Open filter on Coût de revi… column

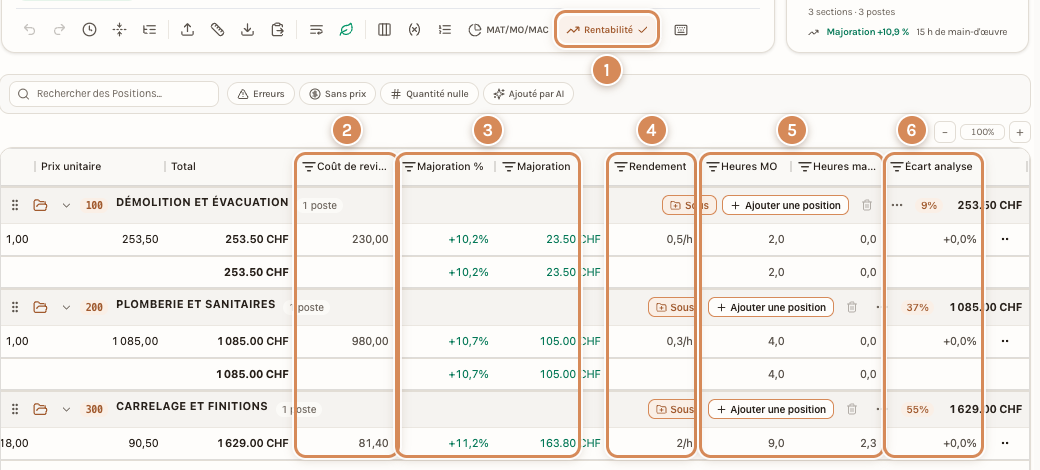(x=308, y=166)
